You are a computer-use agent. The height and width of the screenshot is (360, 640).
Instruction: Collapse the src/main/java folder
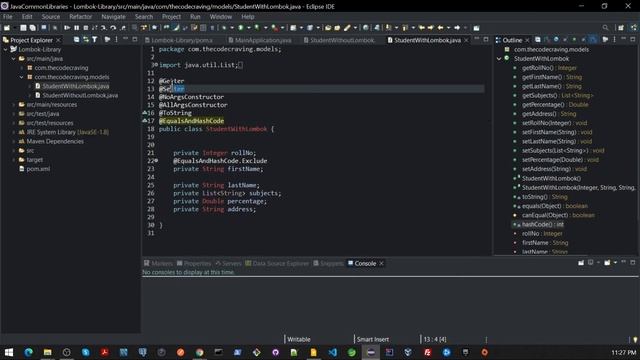coord(13,59)
